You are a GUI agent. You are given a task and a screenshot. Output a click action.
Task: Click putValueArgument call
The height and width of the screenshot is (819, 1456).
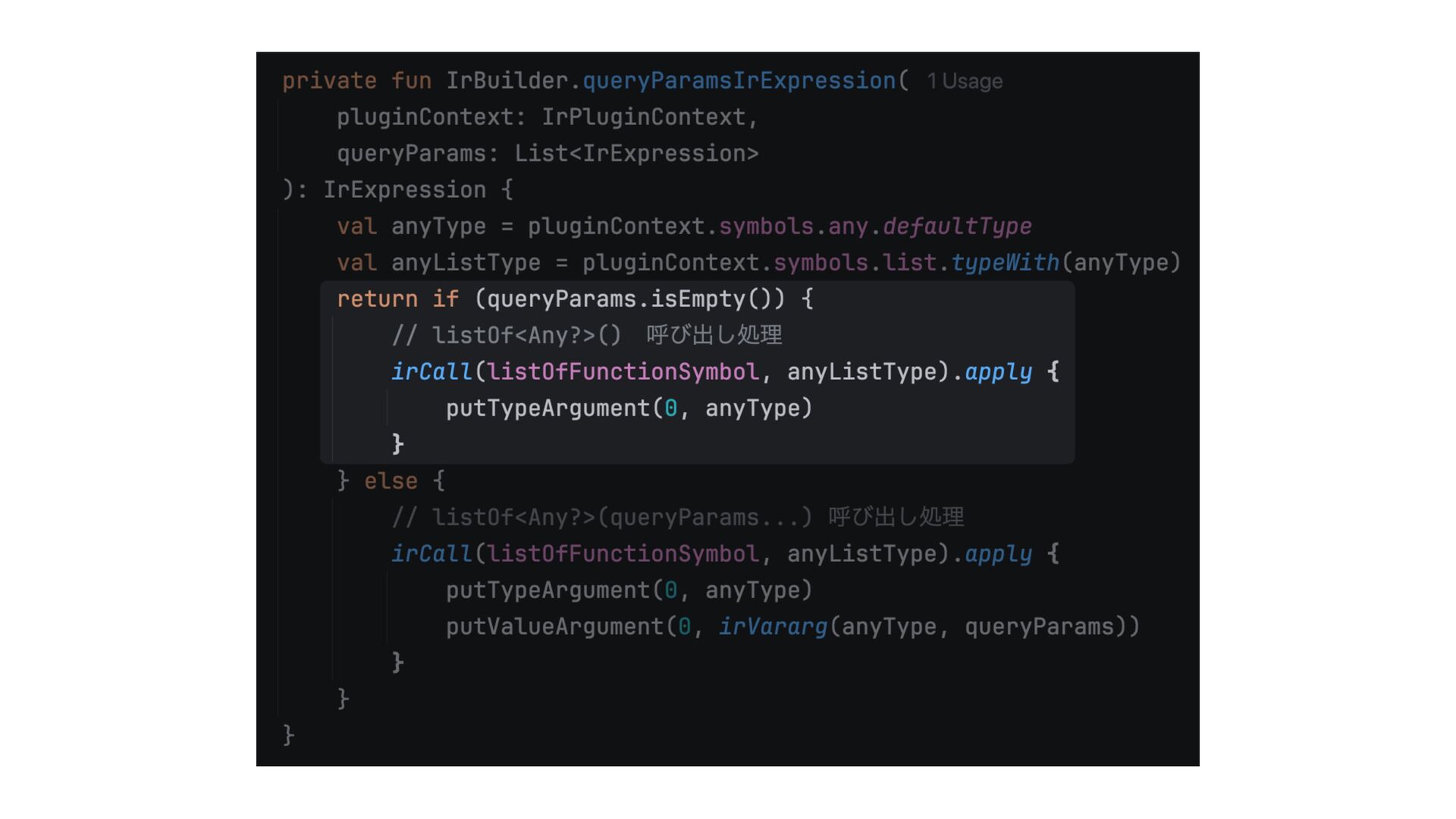click(x=554, y=626)
